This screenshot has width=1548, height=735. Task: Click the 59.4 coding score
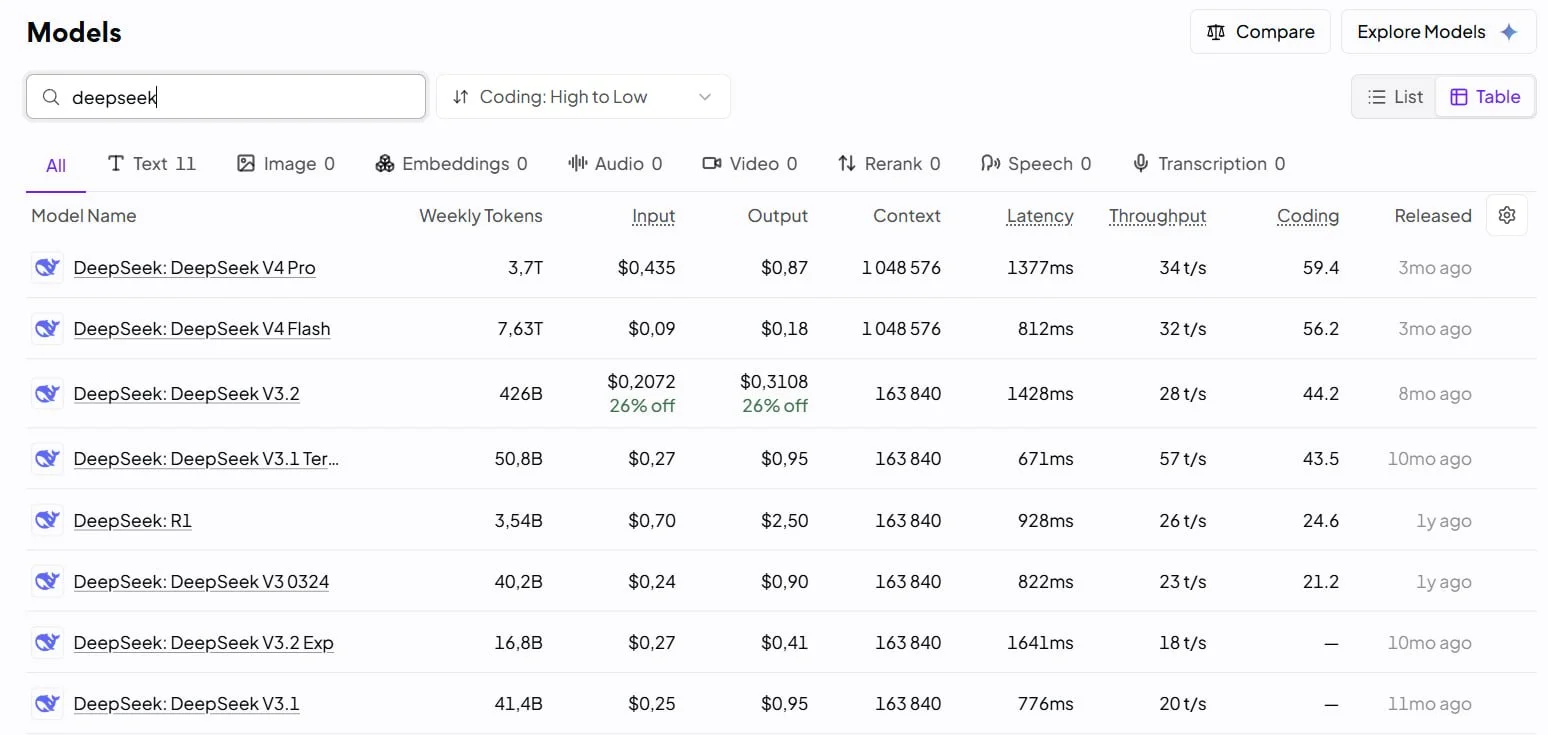coord(1321,268)
